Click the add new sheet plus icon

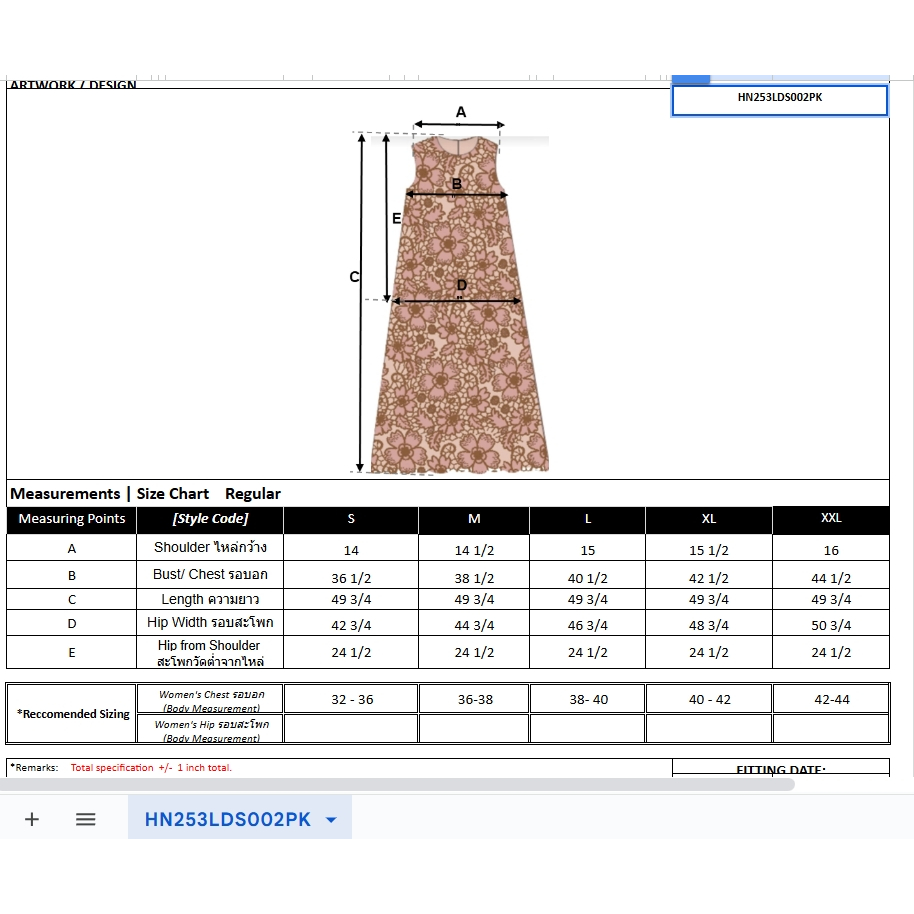[x=32, y=819]
